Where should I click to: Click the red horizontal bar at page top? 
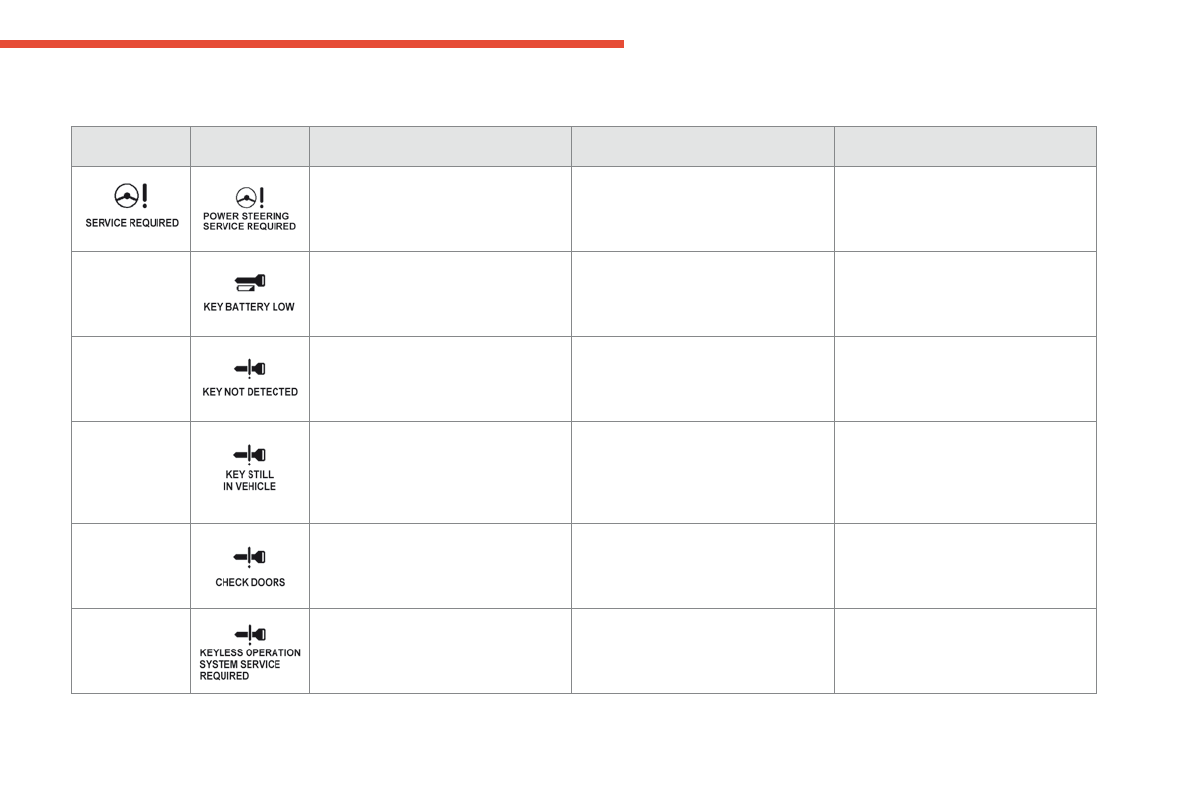(x=311, y=44)
